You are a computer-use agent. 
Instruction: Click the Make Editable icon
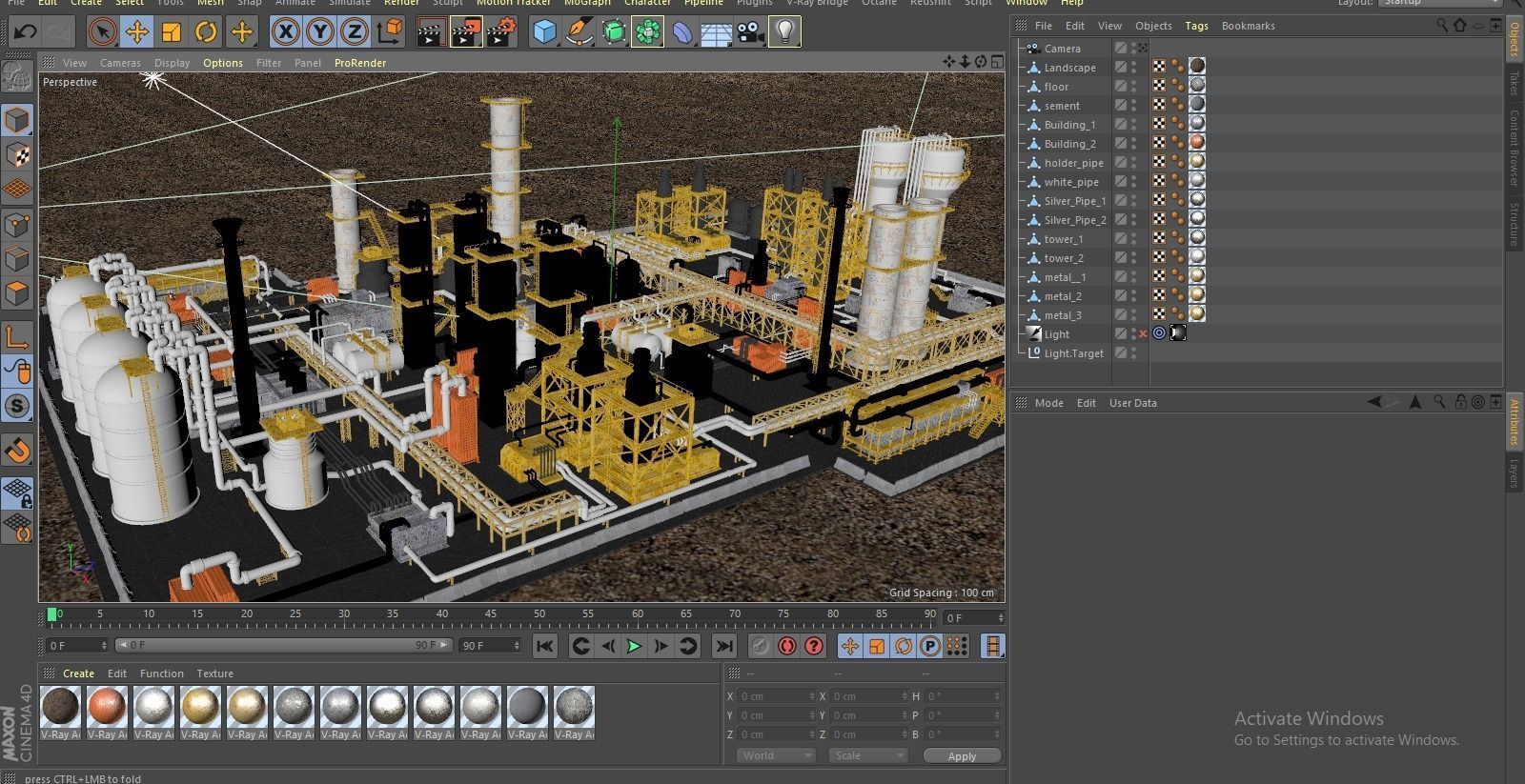16,78
